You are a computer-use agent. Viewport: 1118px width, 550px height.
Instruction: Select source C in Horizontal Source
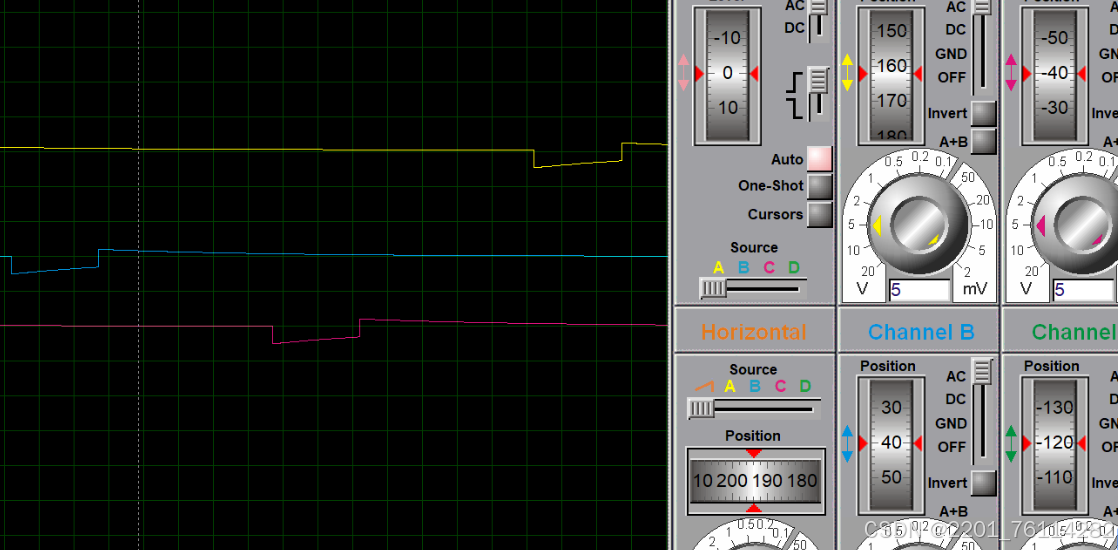(x=780, y=386)
